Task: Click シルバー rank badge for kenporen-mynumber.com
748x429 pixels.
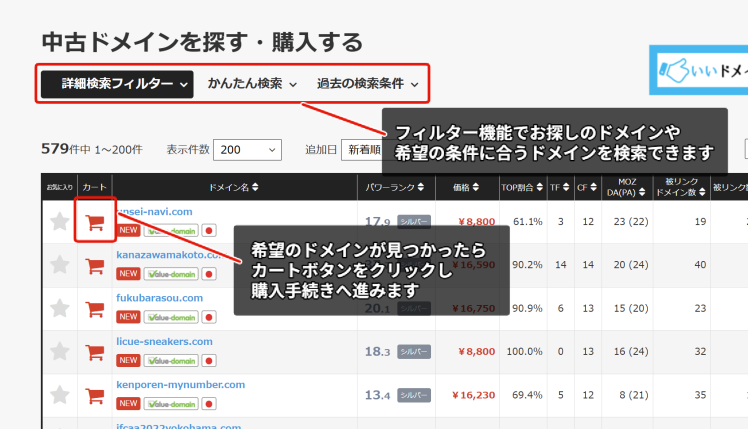Action: tap(414, 395)
